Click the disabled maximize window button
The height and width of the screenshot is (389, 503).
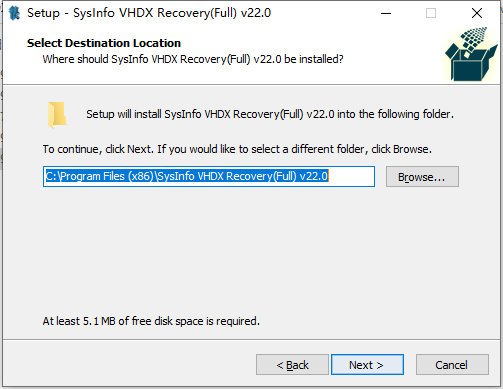click(x=431, y=13)
